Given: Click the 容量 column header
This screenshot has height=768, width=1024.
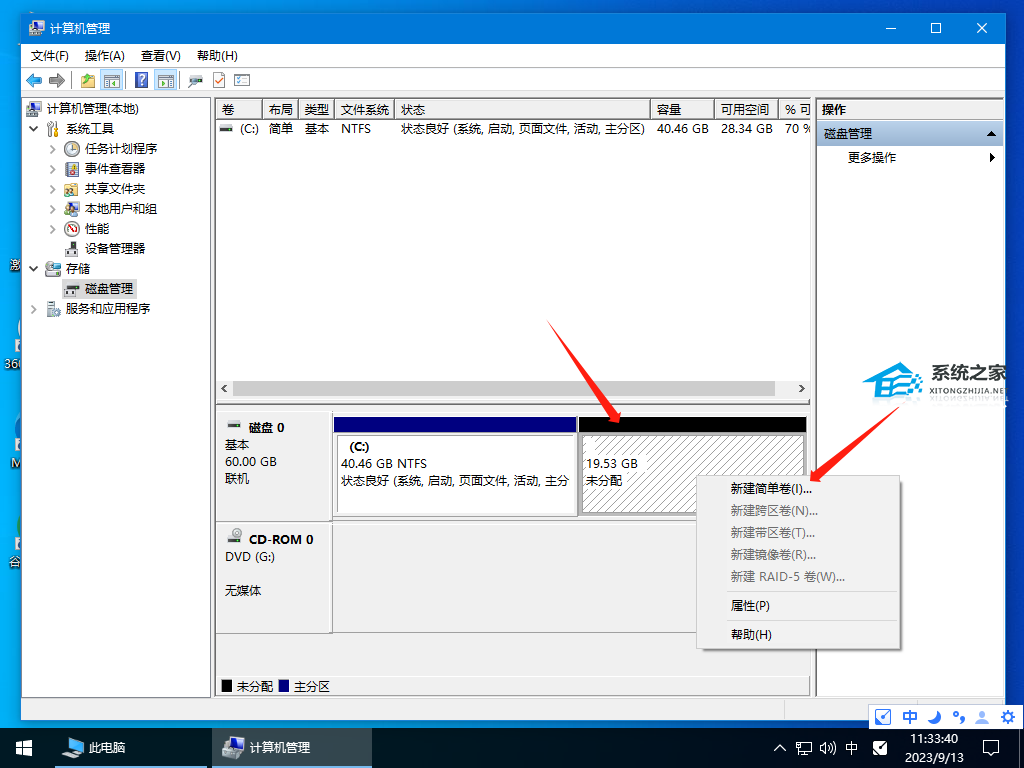Looking at the screenshot, I should [682, 109].
